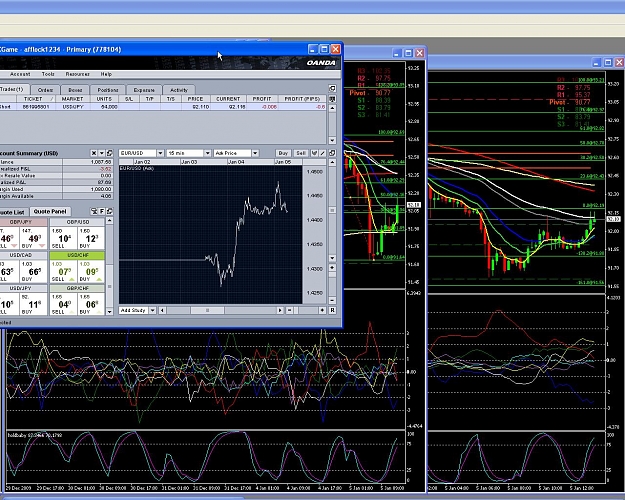
Task: Open the Tools menu
Action: [48, 74]
